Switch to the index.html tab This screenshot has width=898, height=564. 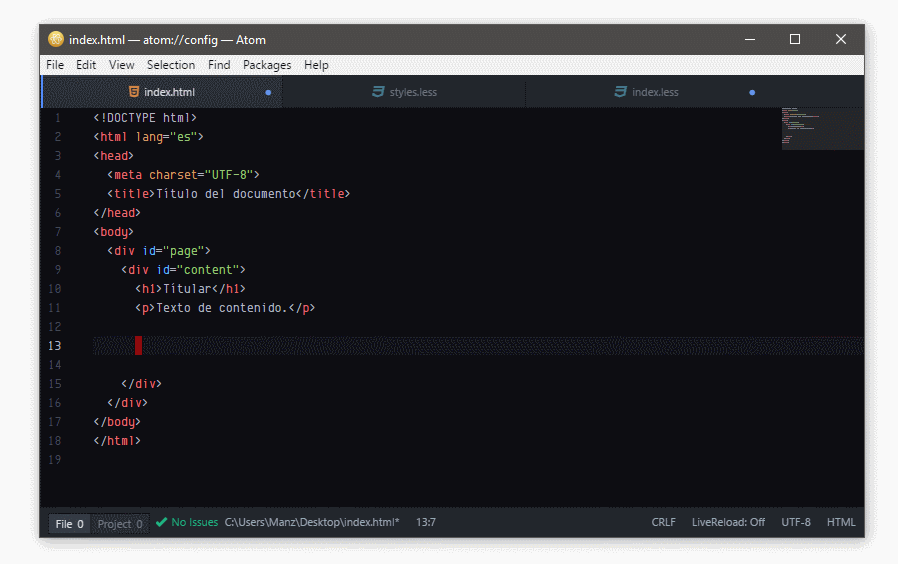[x=162, y=92]
